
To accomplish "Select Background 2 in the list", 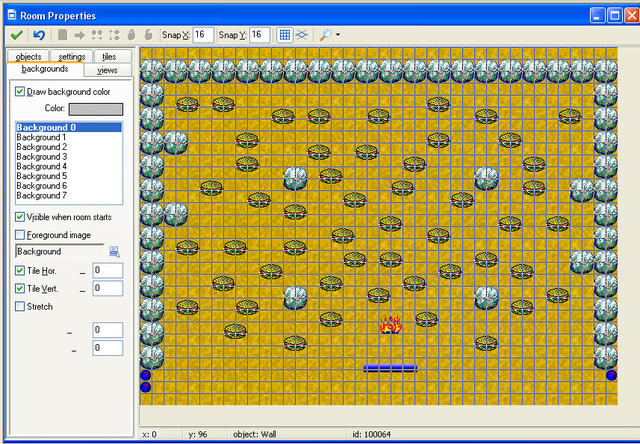I will tap(69, 147).
